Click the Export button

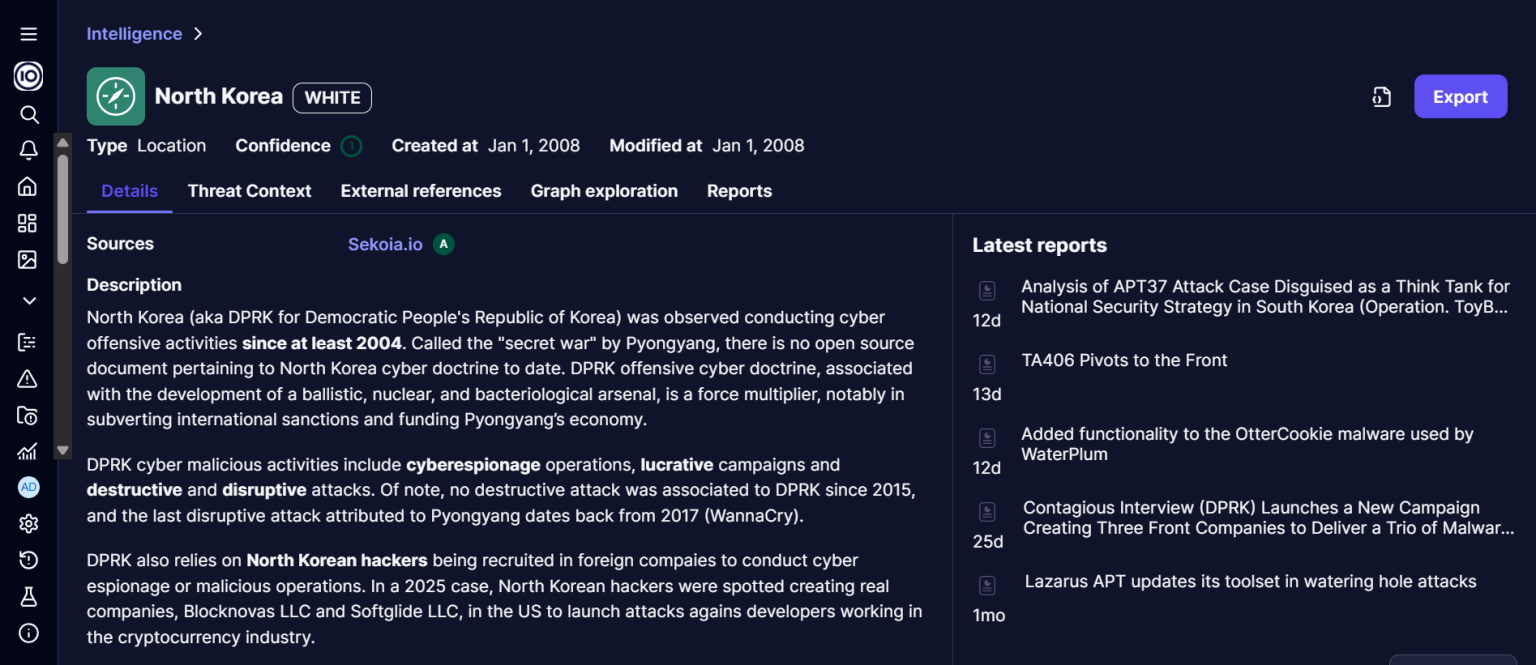click(x=1460, y=97)
